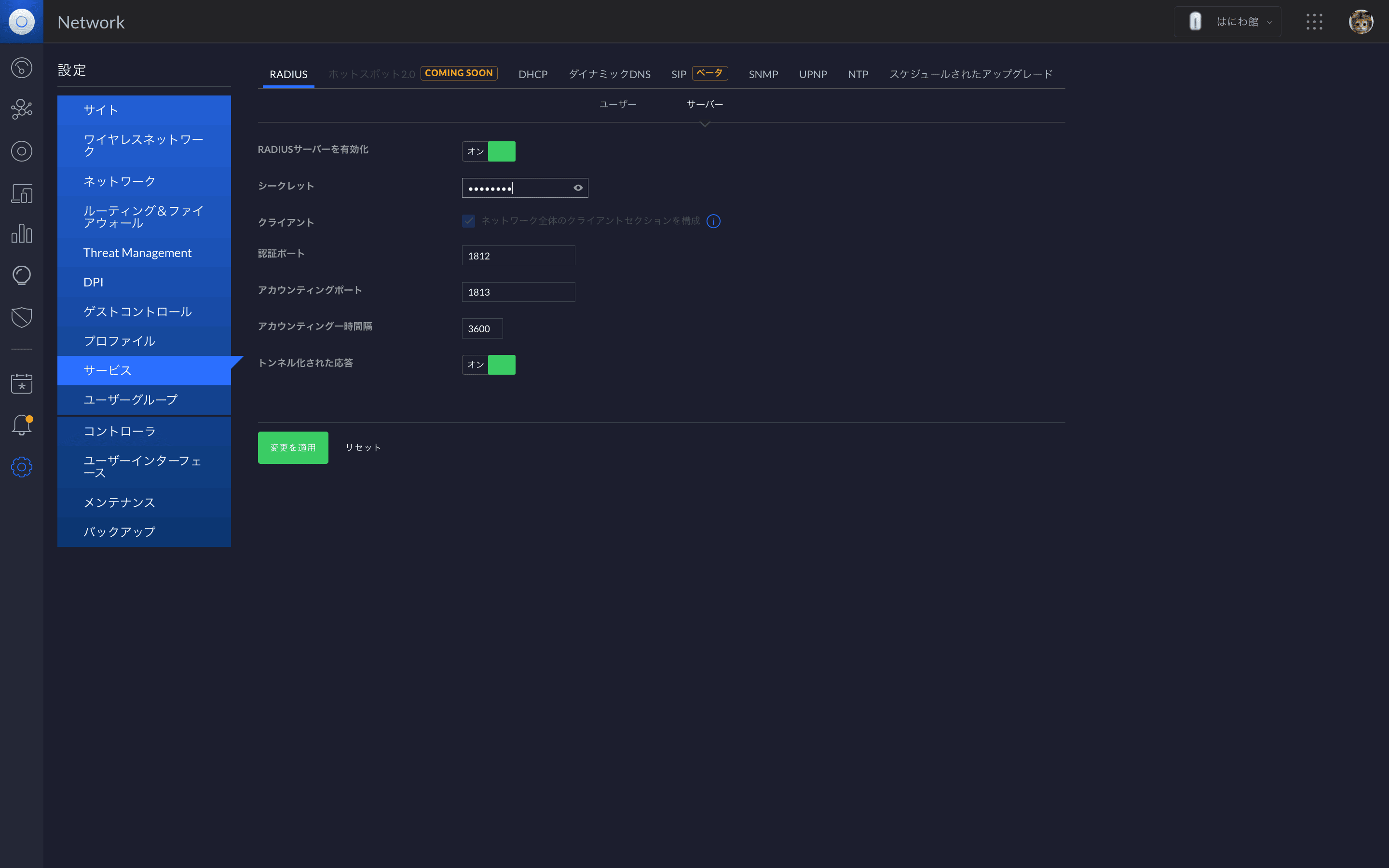Switch to the SIP beta tab
The height and width of the screenshot is (868, 1389).
(x=699, y=74)
